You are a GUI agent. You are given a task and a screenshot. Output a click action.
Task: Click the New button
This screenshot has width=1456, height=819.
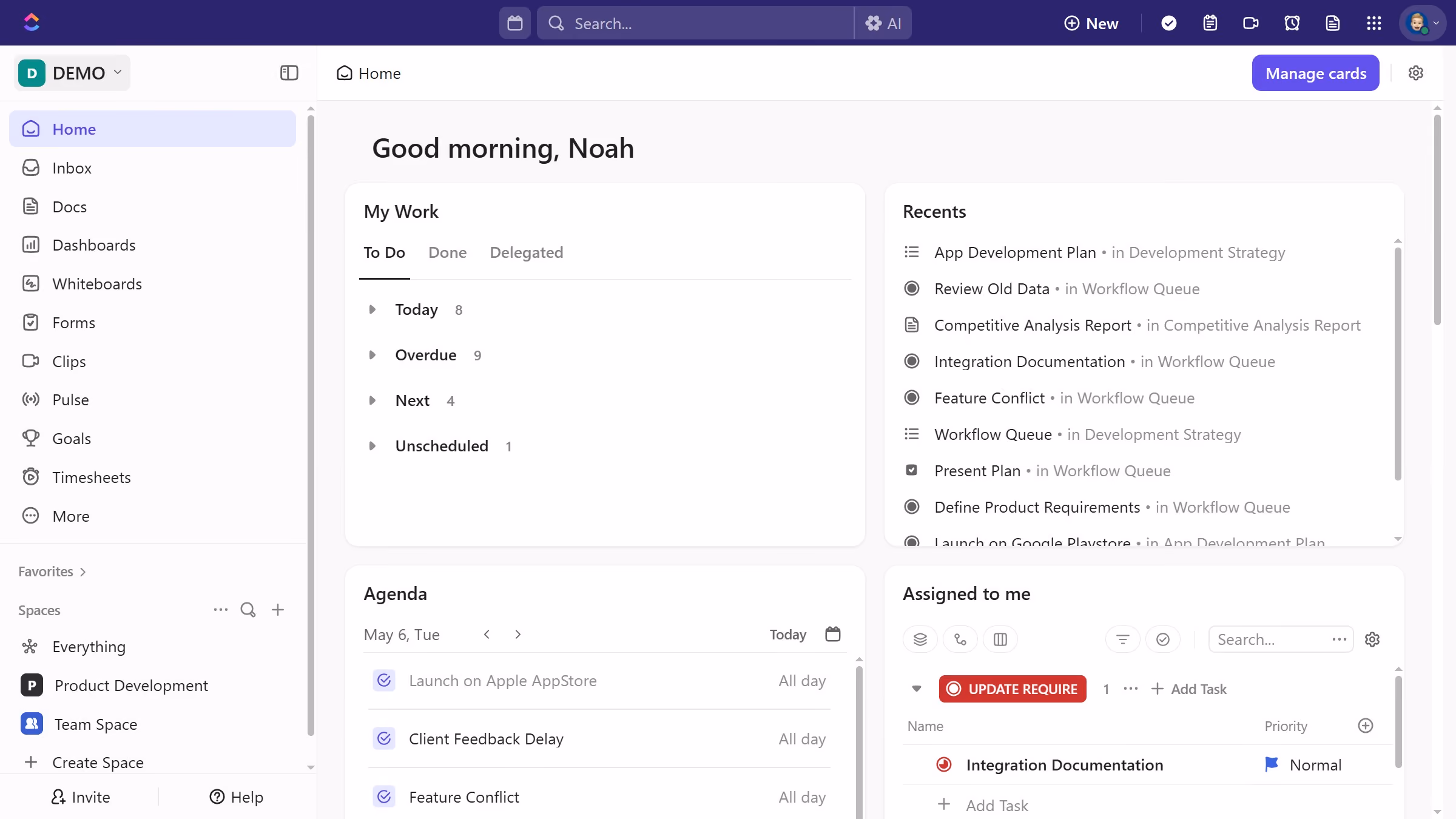tap(1091, 23)
